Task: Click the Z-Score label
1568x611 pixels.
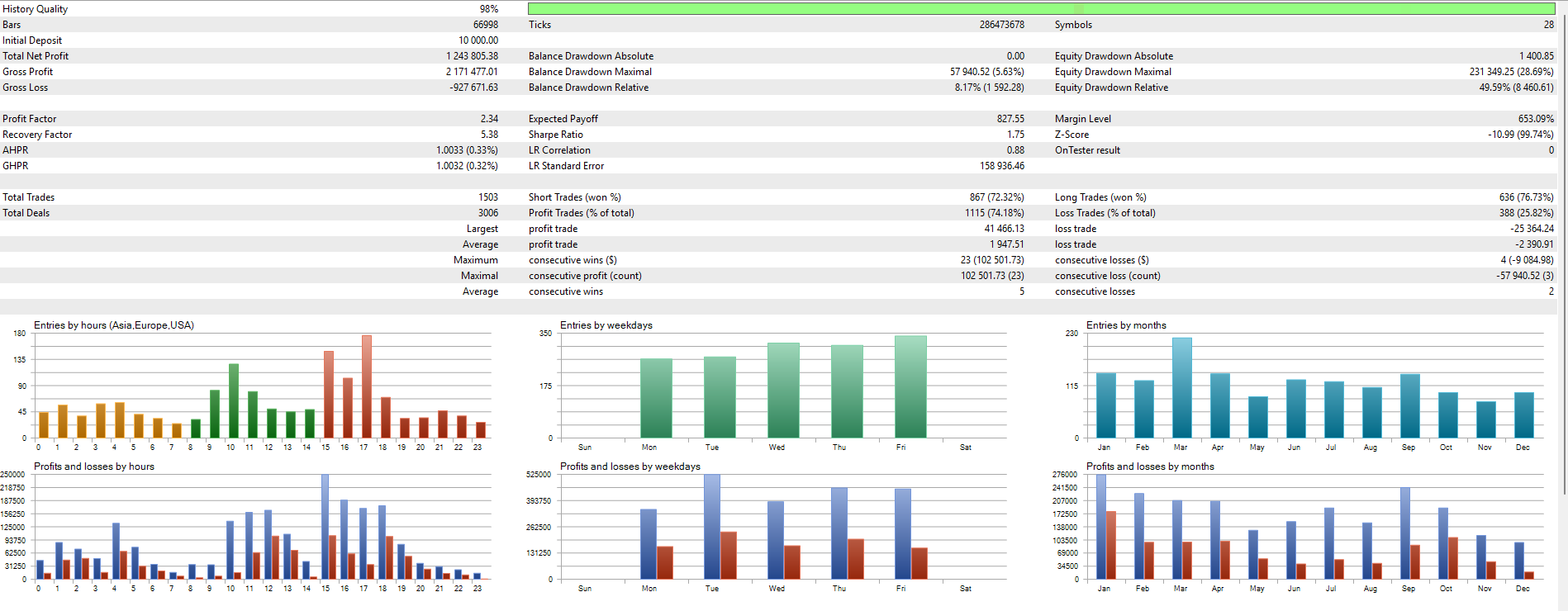Action: 1071,135
